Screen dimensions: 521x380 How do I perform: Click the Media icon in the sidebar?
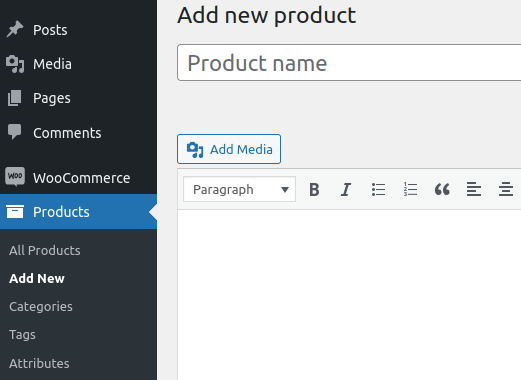(15, 64)
